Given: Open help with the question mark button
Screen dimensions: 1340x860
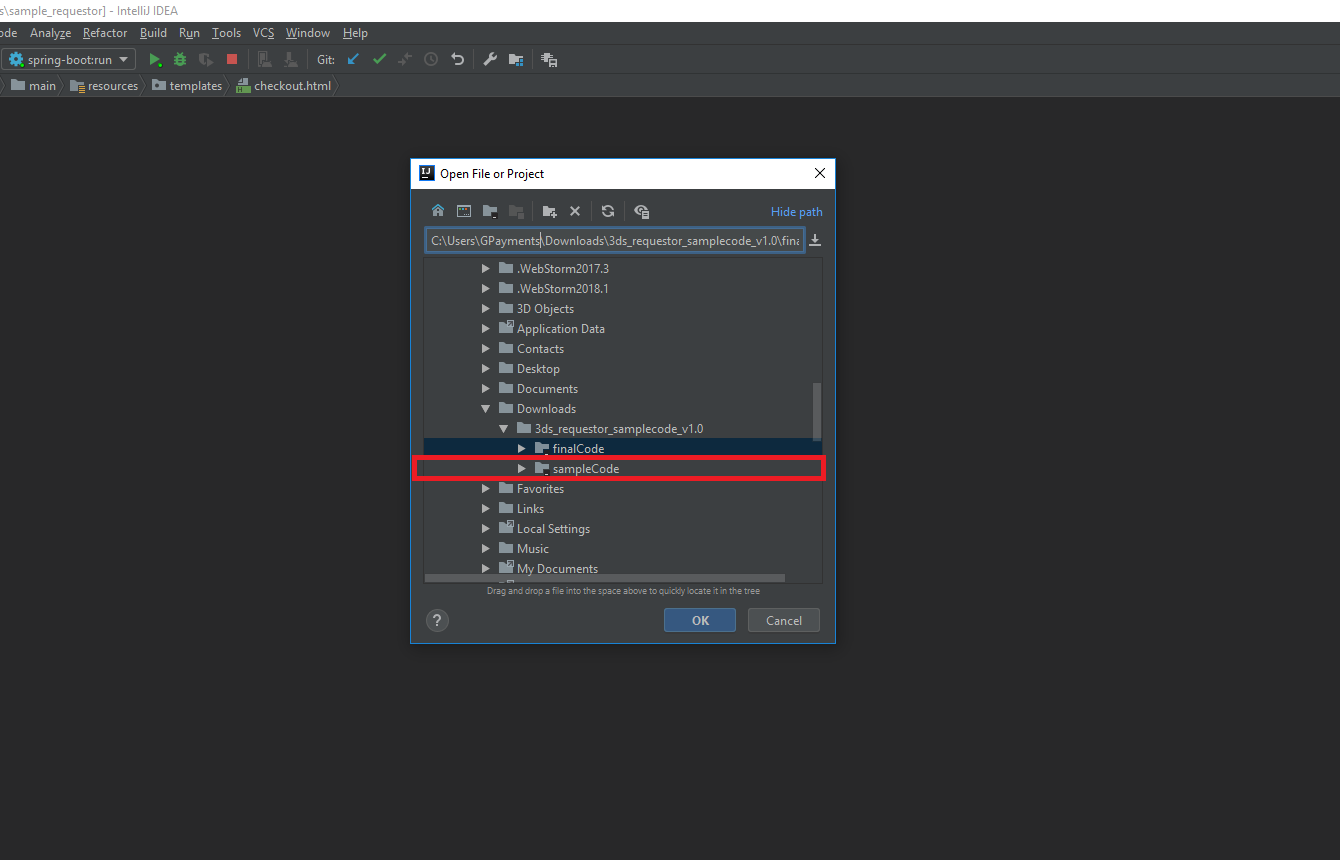Looking at the screenshot, I should (437, 620).
